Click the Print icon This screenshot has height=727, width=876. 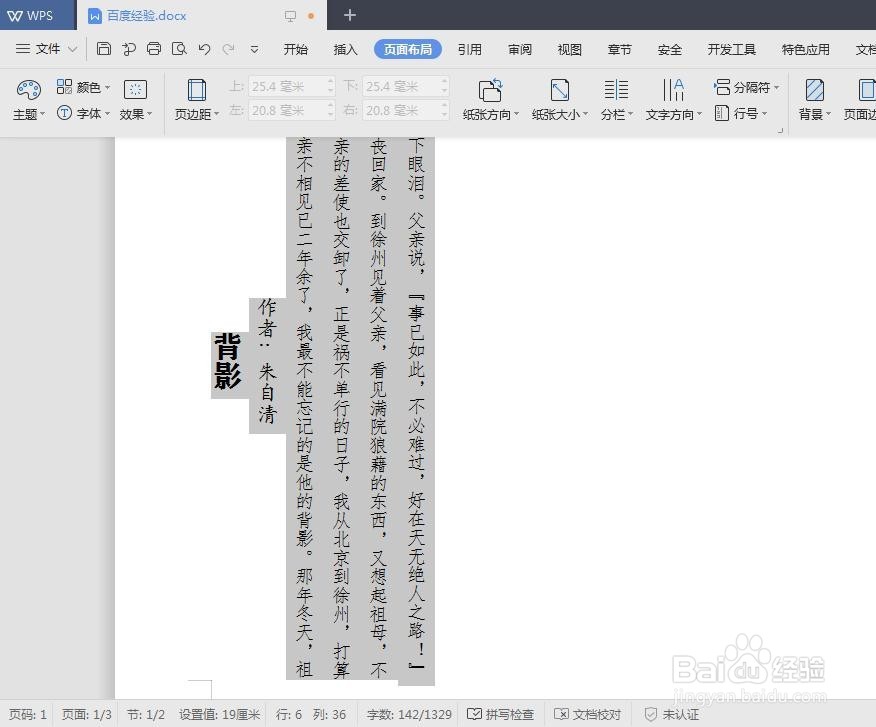[154, 49]
